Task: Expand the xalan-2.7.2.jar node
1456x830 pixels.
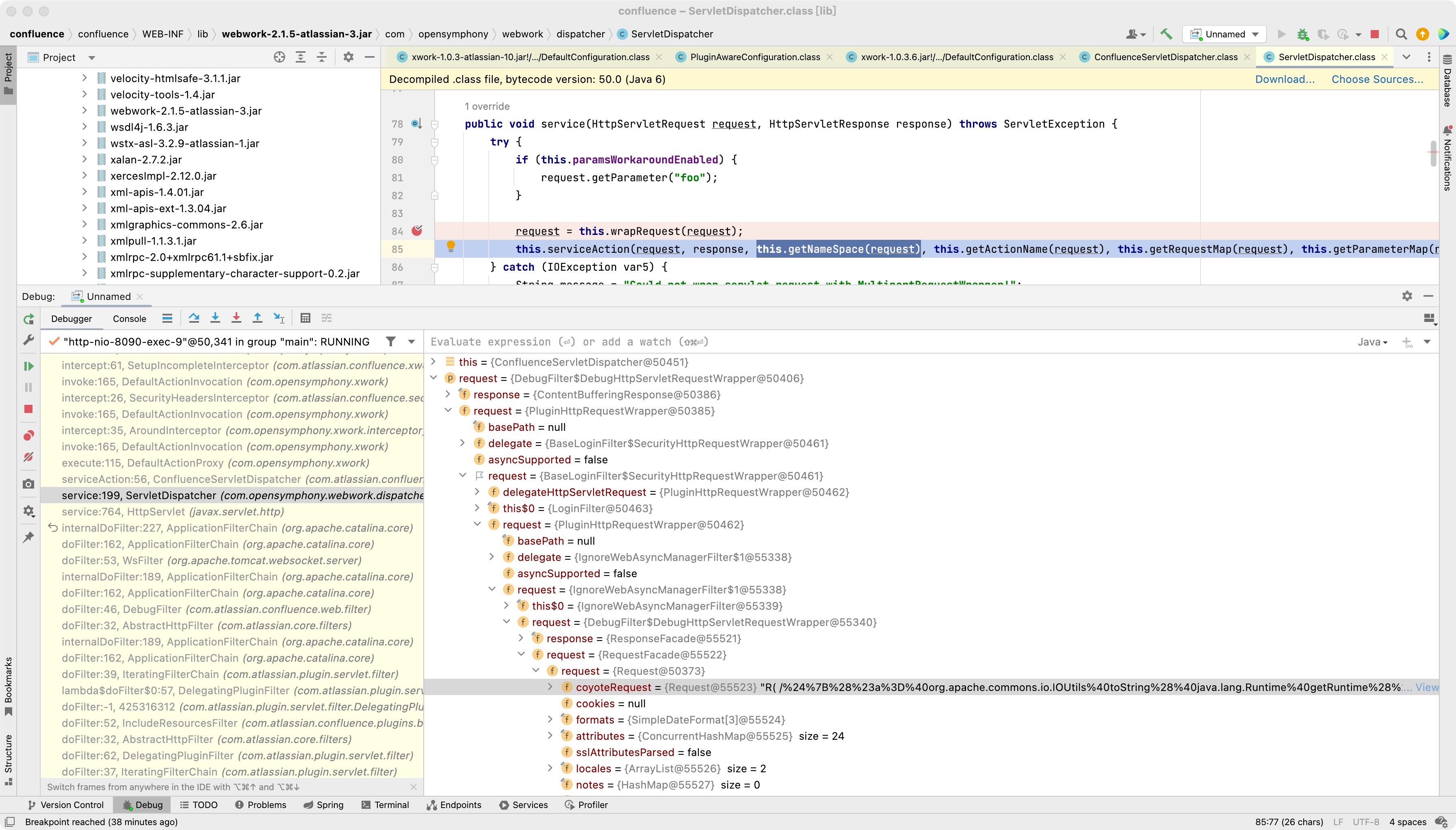Action: 84,160
